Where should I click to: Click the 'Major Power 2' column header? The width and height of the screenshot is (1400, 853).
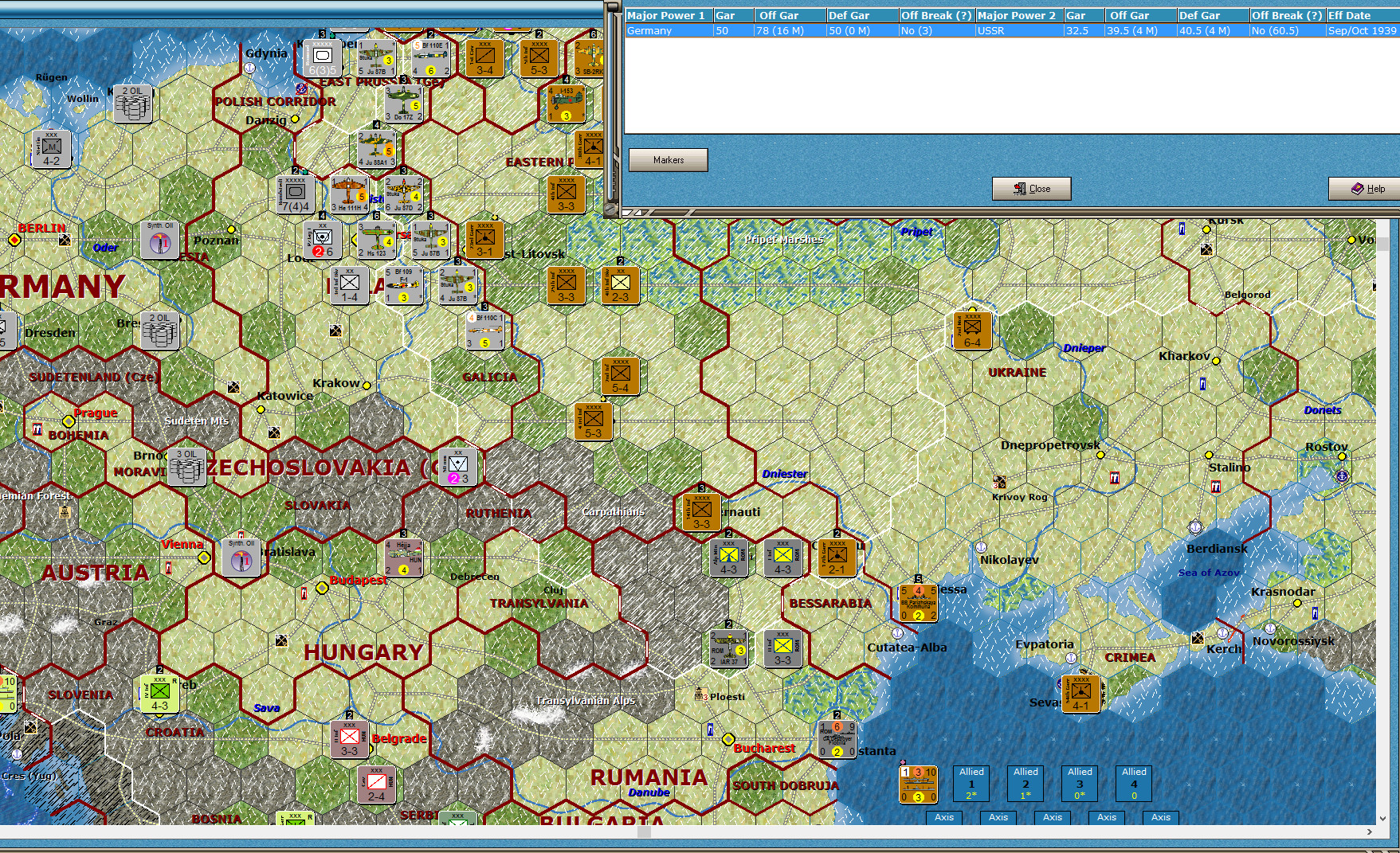(1019, 15)
